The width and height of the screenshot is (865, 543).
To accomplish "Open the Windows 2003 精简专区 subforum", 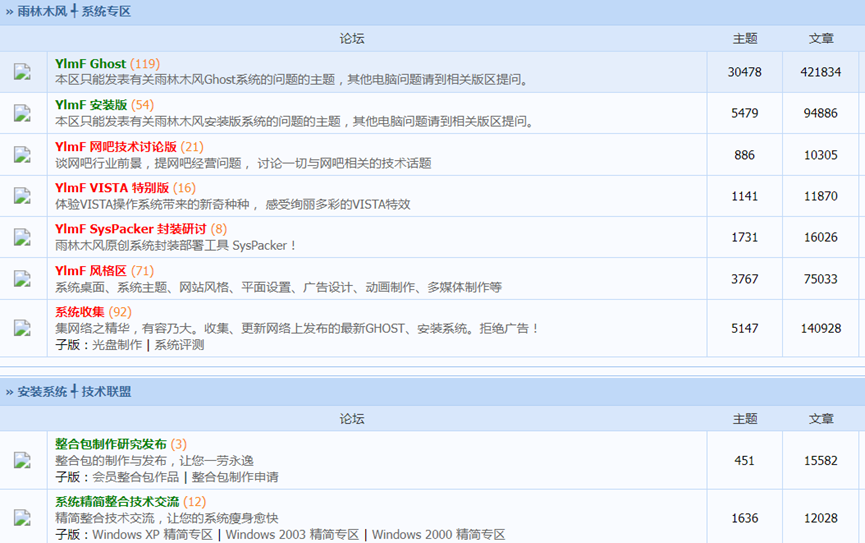I will click(x=292, y=535).
